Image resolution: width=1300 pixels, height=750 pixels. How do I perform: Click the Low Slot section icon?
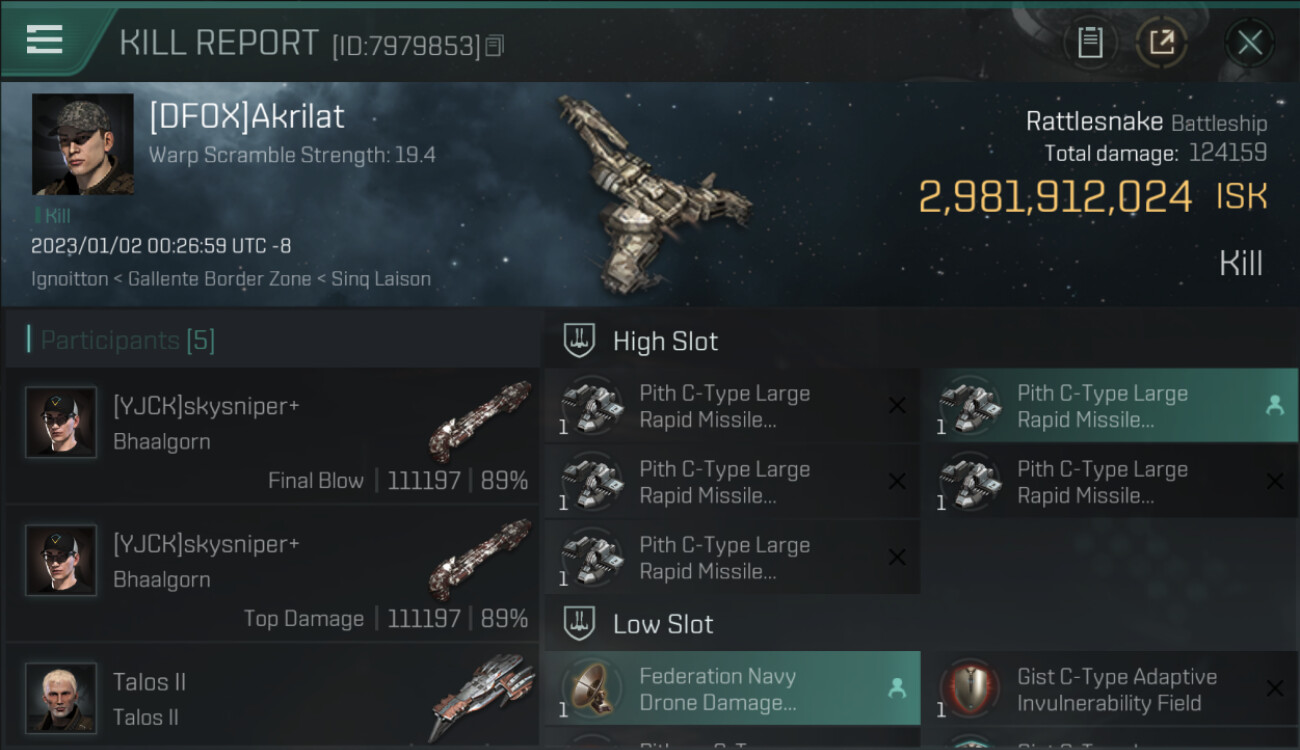pos(580,624)
